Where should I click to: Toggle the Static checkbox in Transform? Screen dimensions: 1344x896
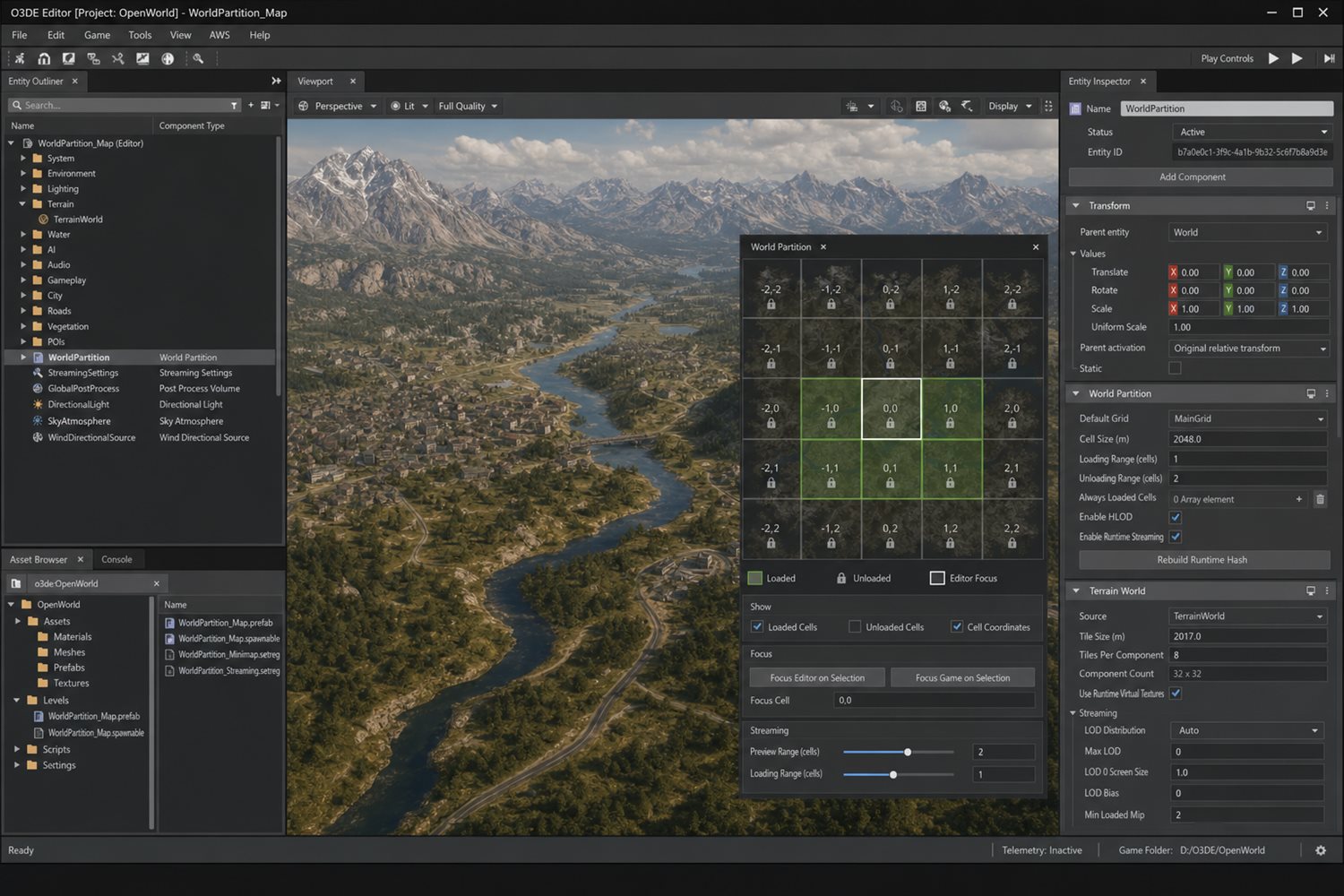coord(1175,368)
